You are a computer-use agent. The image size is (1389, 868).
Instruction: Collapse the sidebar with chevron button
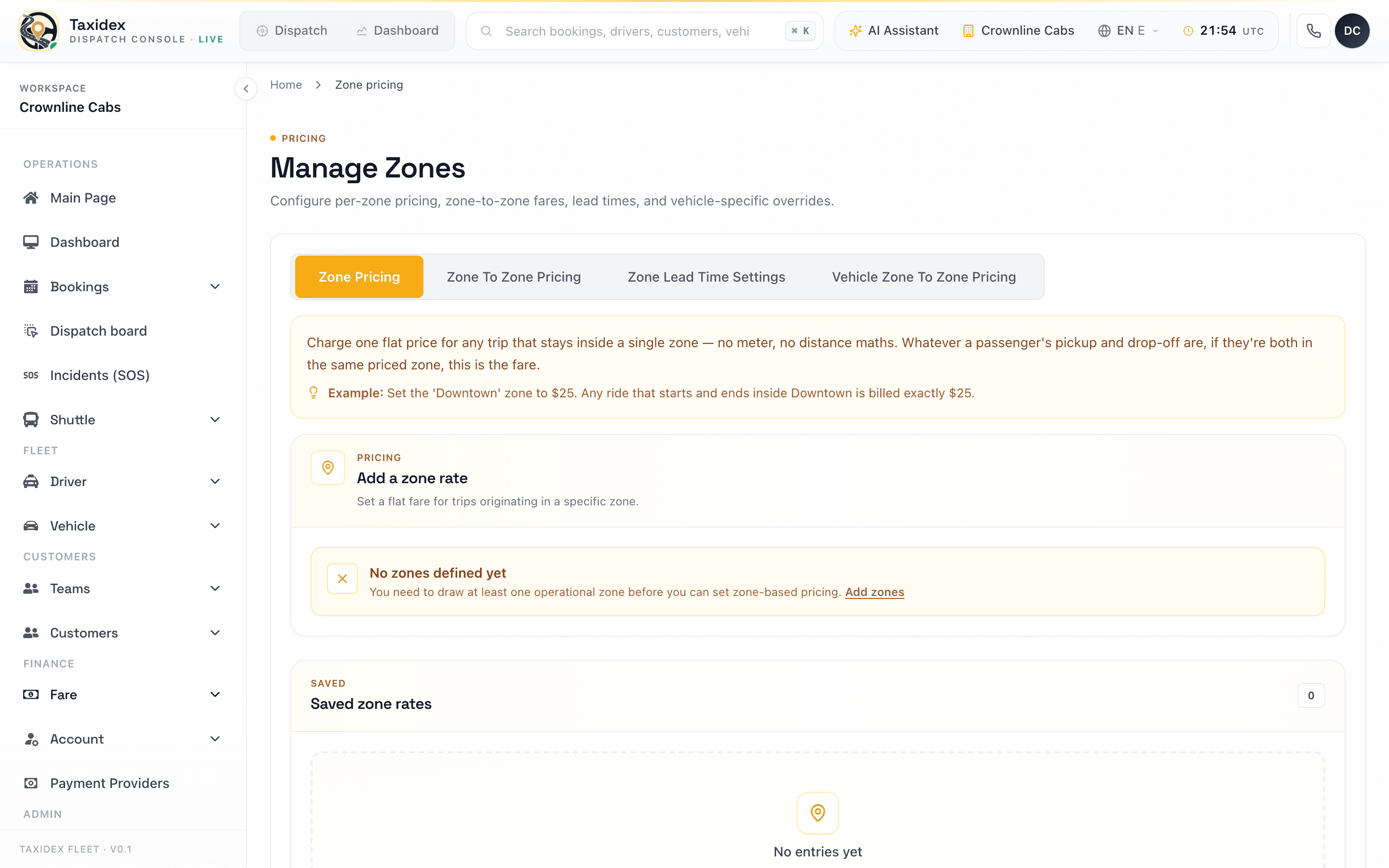246,89
